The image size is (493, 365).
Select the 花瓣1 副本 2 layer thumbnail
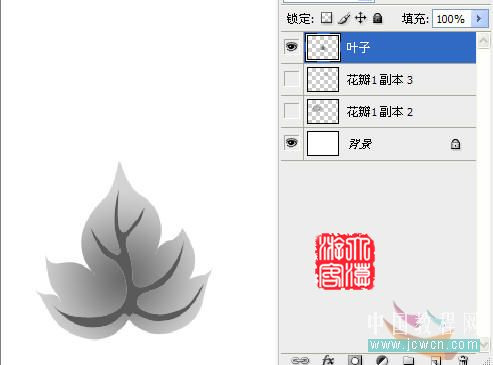(323, 111)
